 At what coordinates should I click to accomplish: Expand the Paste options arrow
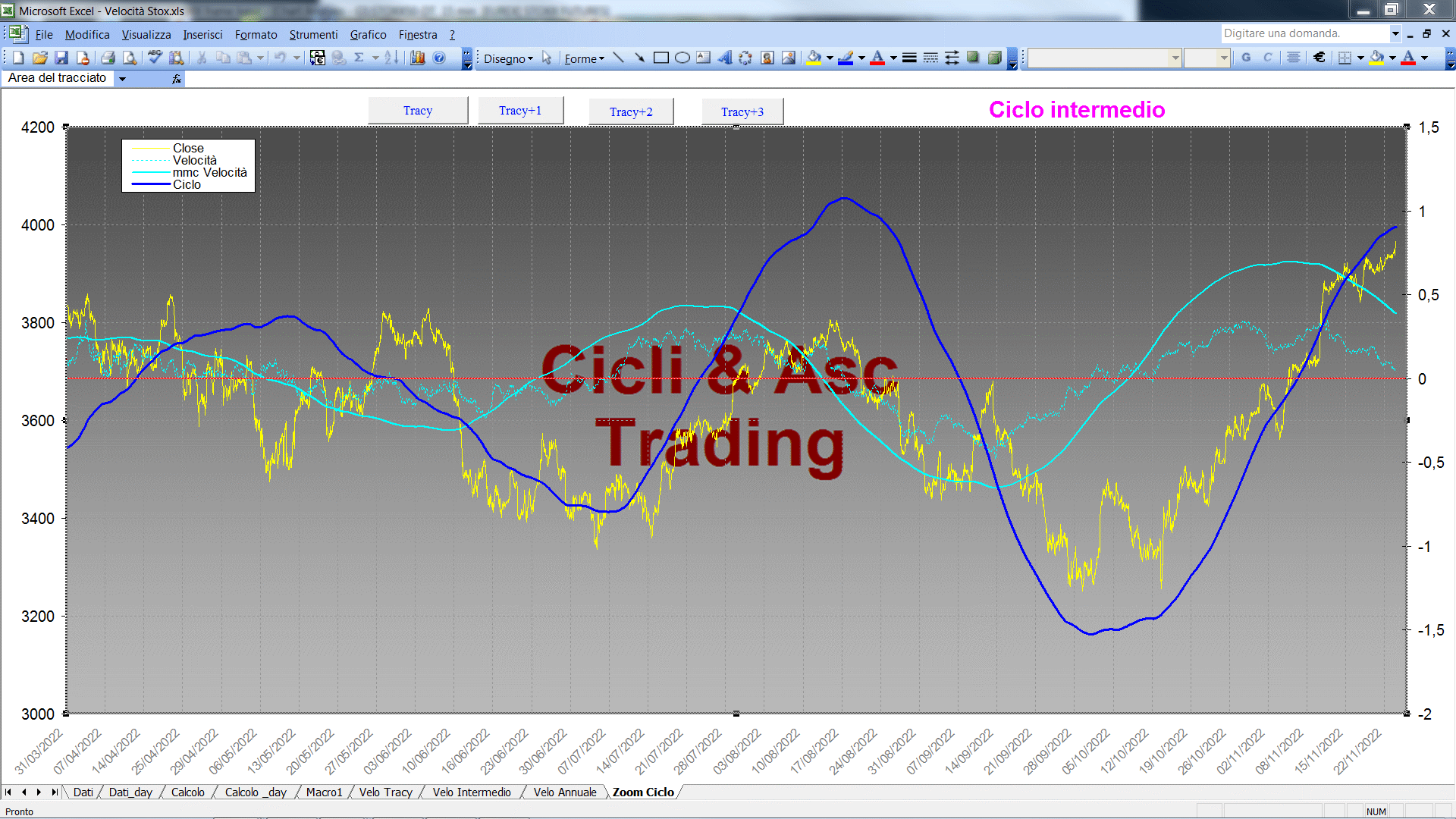tap(260, 58)
